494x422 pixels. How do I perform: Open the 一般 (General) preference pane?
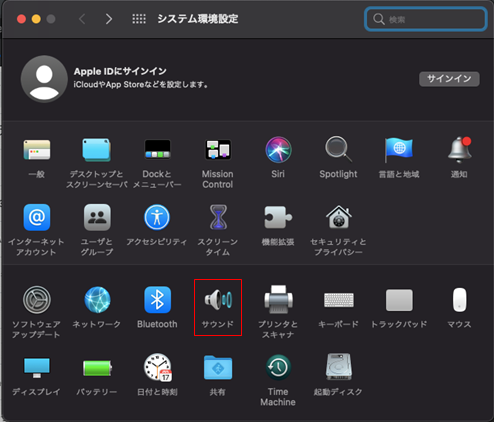point(37,150)
